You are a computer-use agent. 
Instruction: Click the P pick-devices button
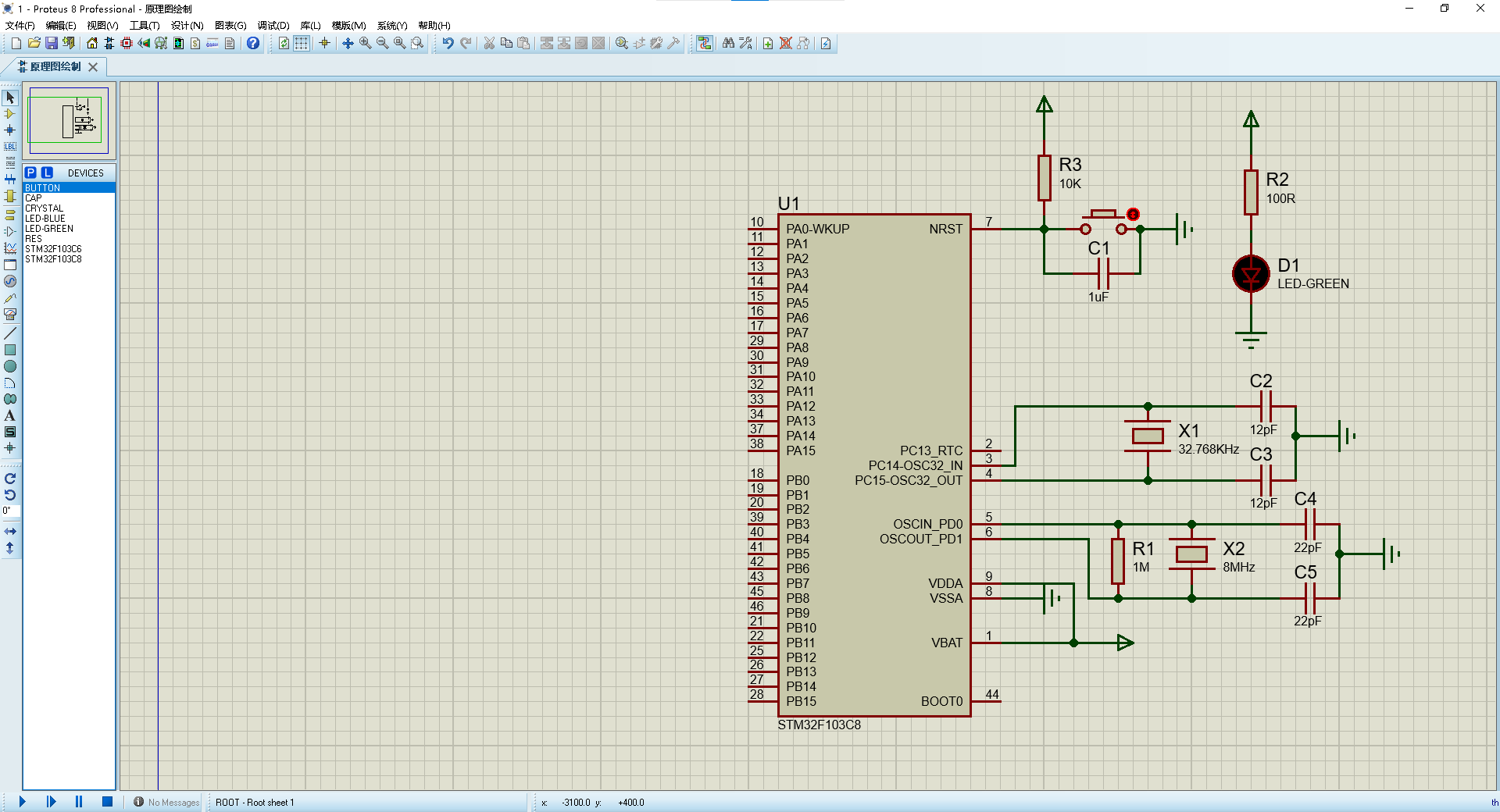click(30, 173)
